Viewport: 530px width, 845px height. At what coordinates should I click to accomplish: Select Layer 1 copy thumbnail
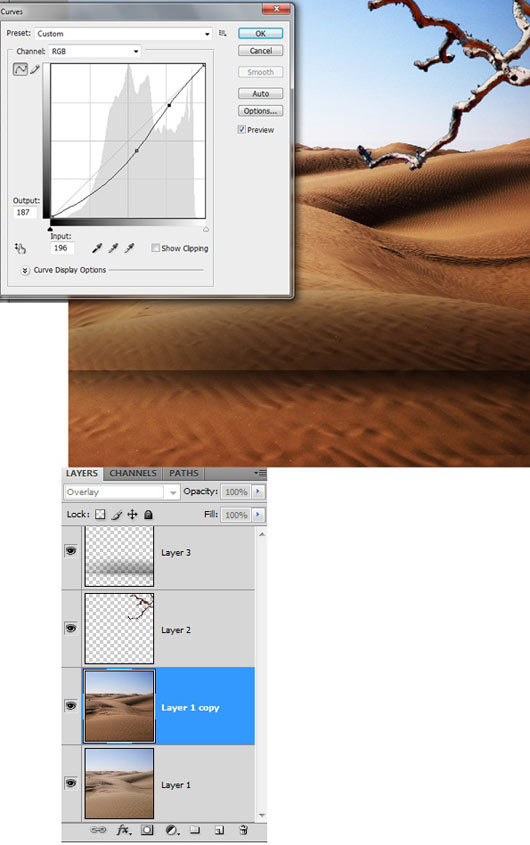119,706
